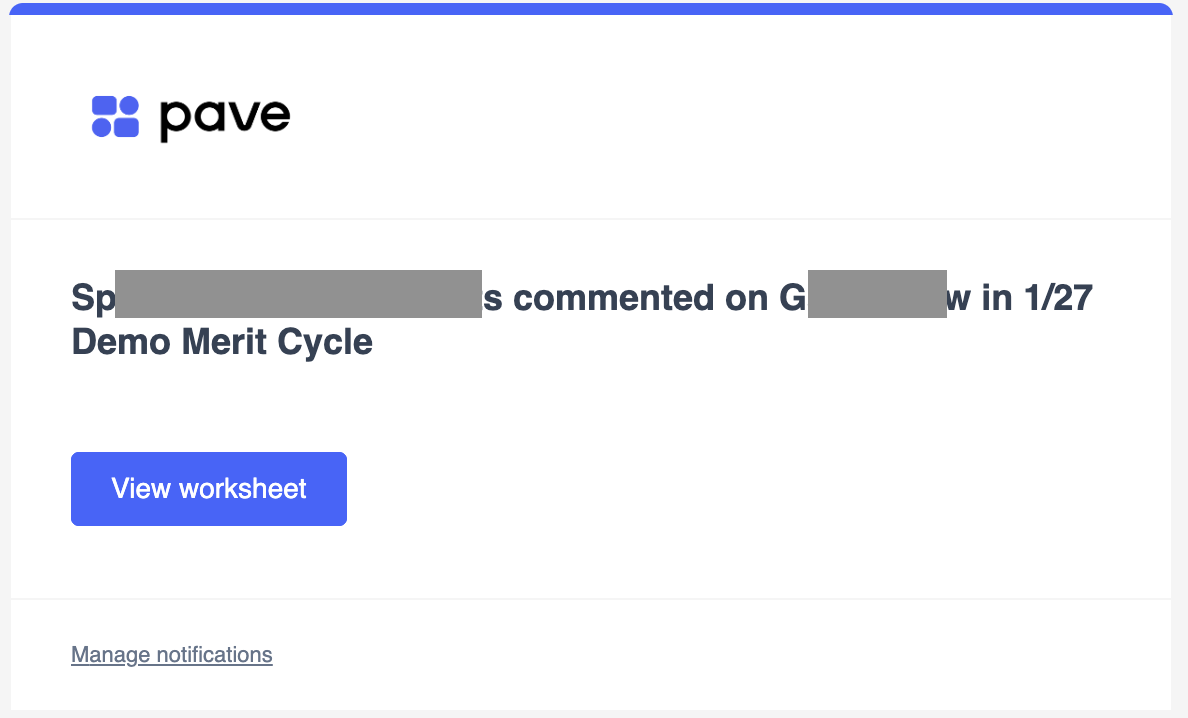
Task: Click the gray redaction block over commenter name
Action: pyautogui.click(x=299, y=294)
